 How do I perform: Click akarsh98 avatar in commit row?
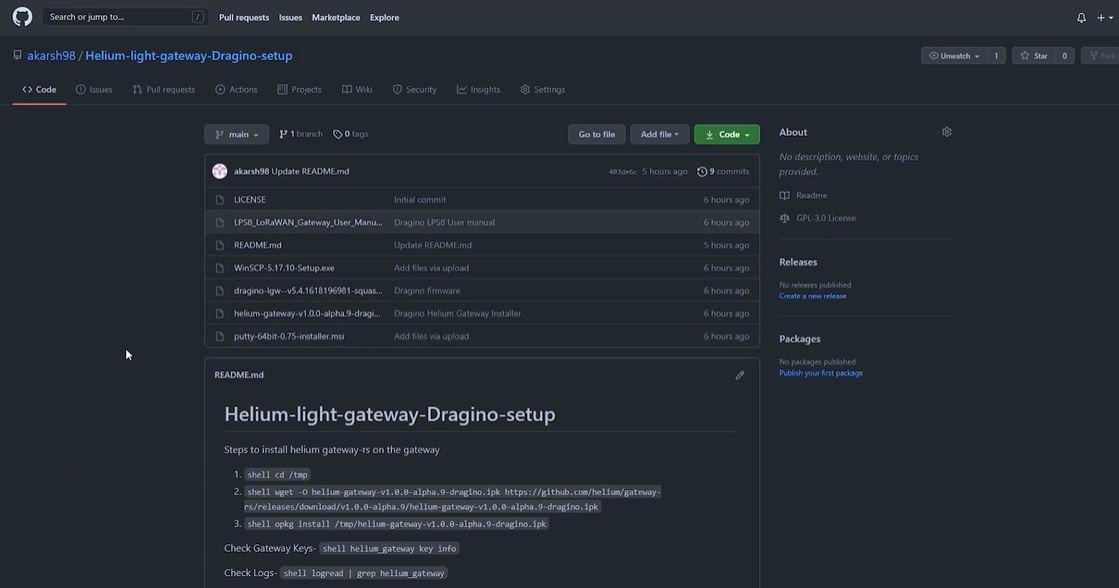220,171
